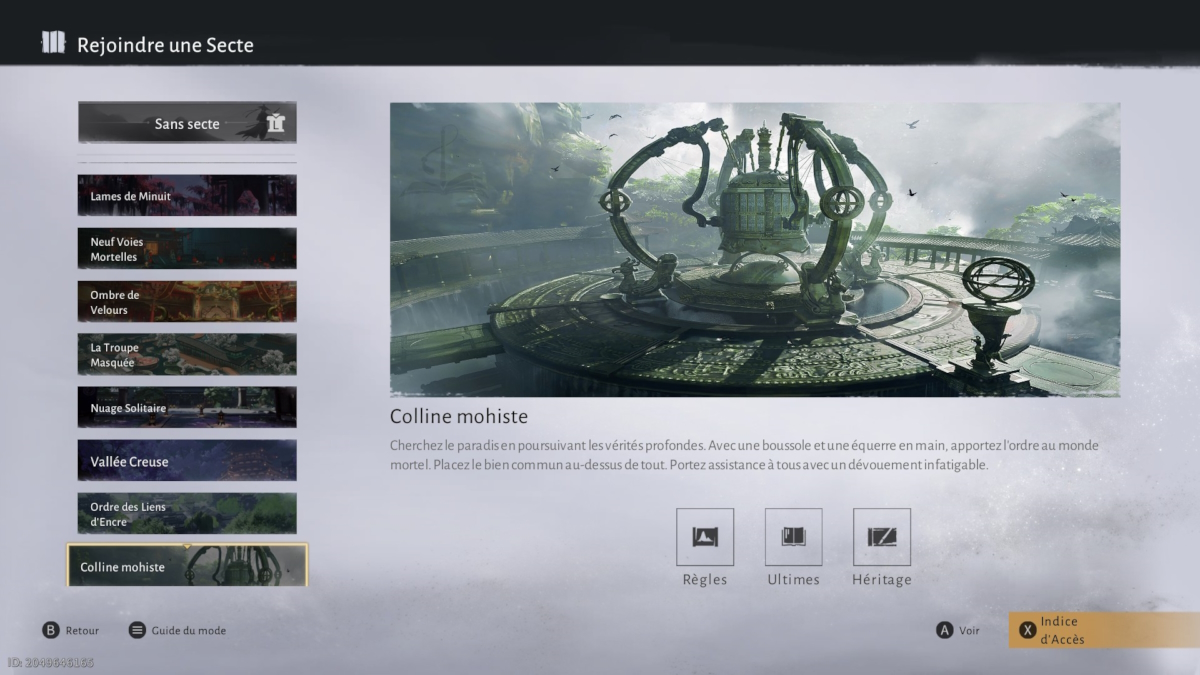Viewport: 1200px width, 675px height.
Task: Select the Neuf Voies Mortelles sect
Action: (x=187, y=249)
